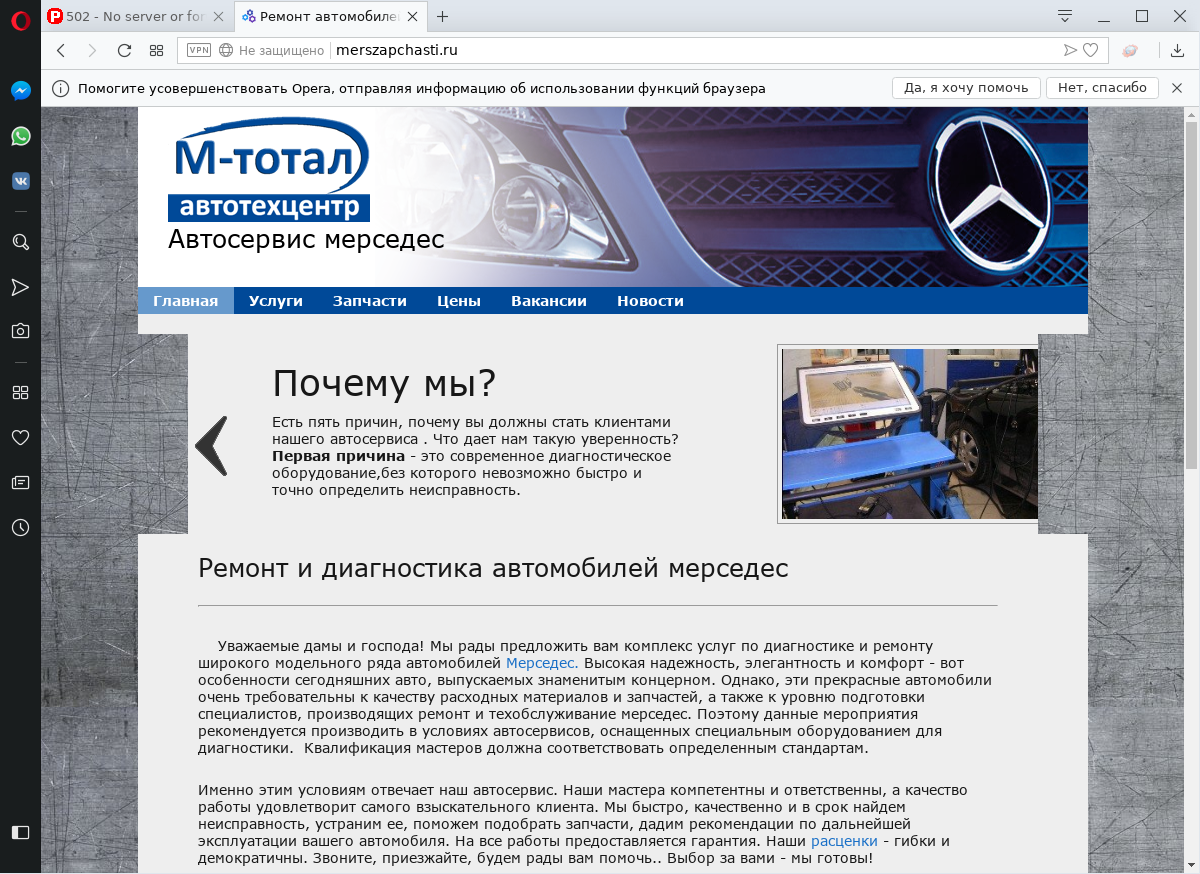Switch to the Ремонт автомобилей tab
The image size is (1200, 874).
pos(332,16)
